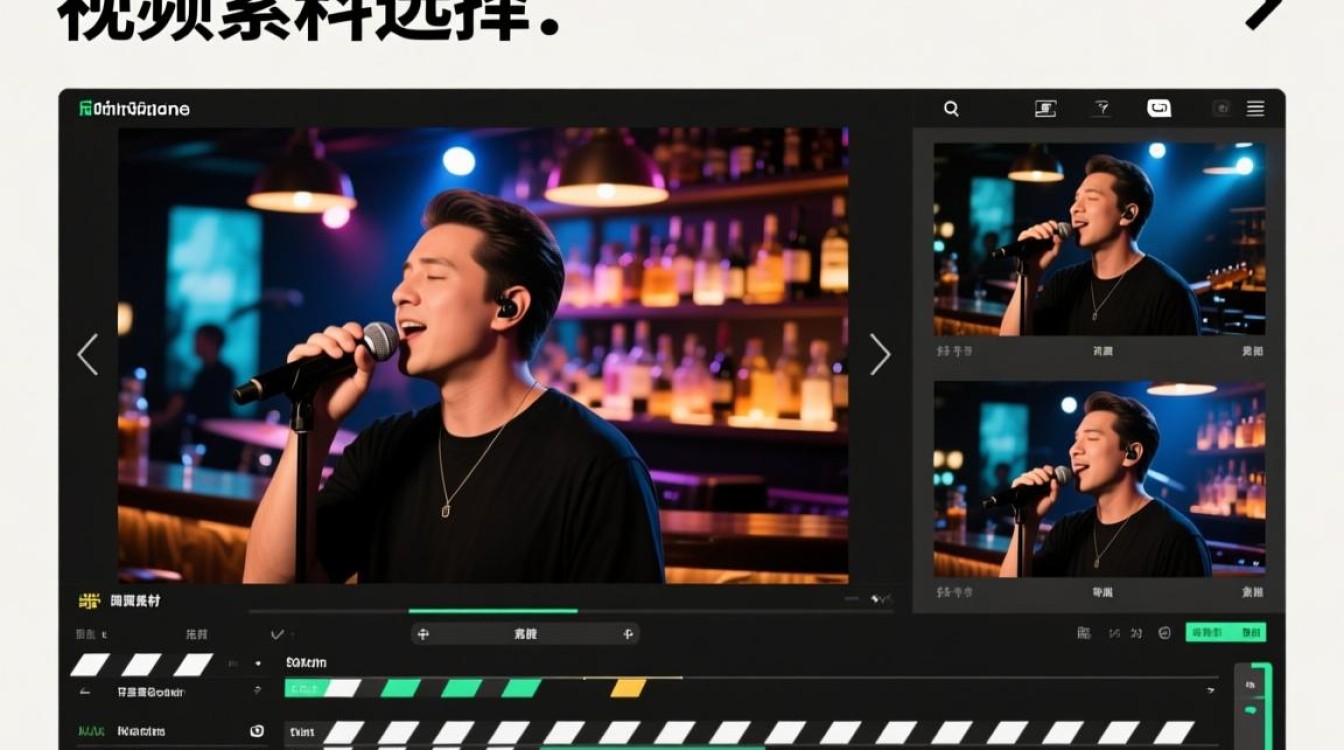Click the green waveform icon on the bottom track
The image size is (1344, 750).
point(90,732)
